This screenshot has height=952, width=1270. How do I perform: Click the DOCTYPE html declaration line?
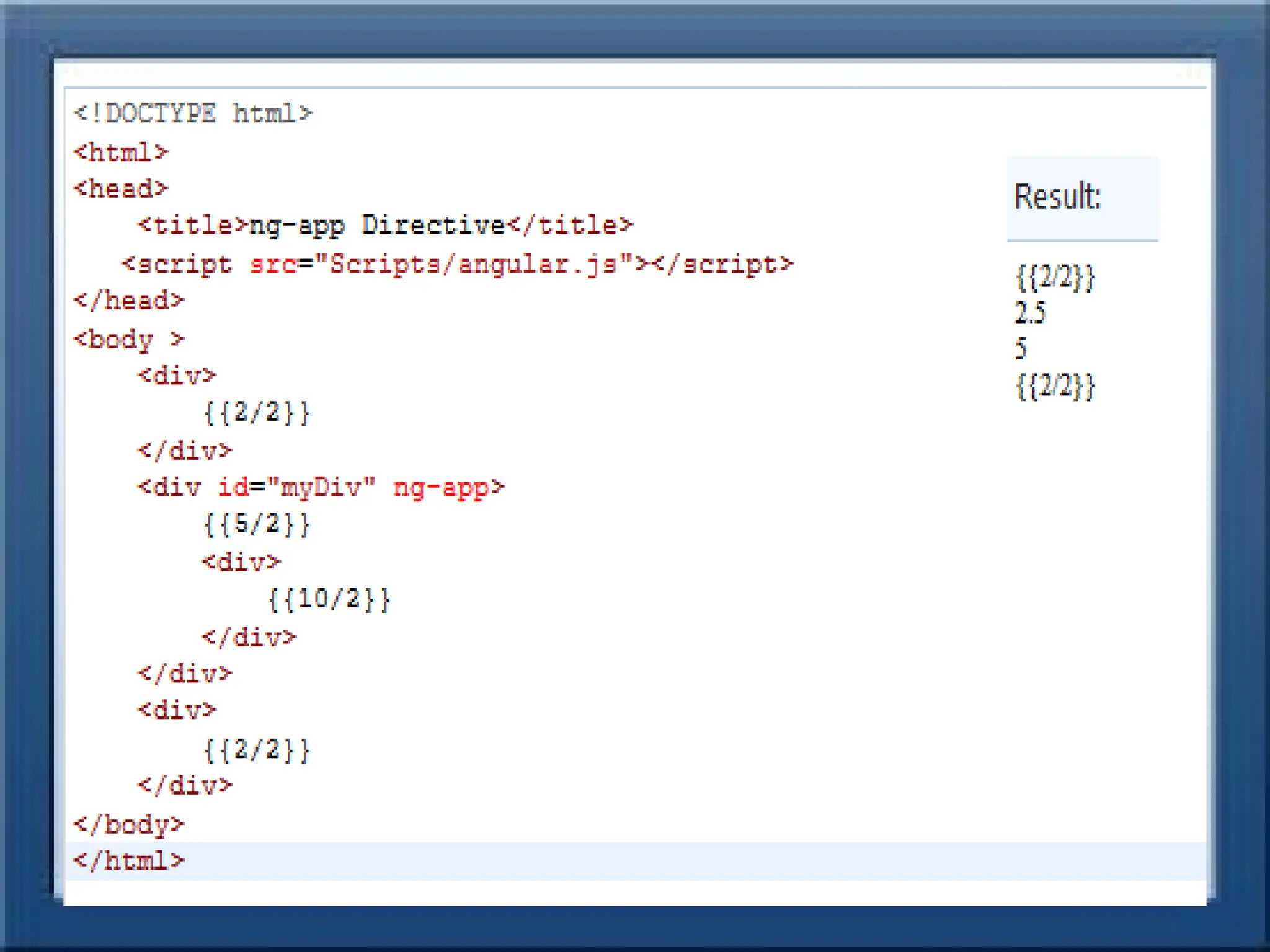[x=193, y=114]
